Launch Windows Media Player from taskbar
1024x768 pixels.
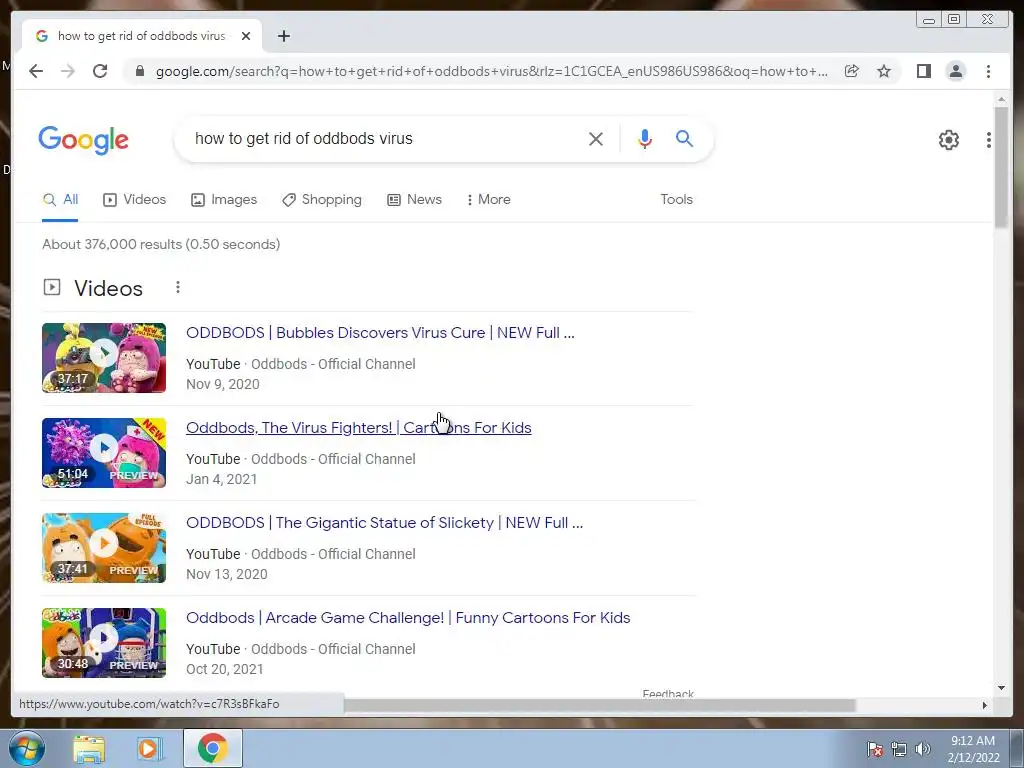tap(149, 749)
